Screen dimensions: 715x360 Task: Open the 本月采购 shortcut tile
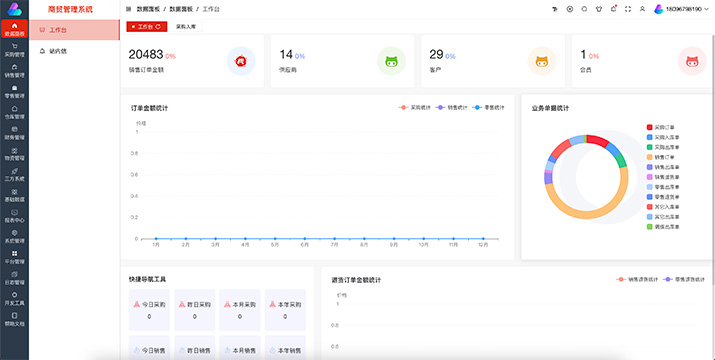(x=240, y=310)
